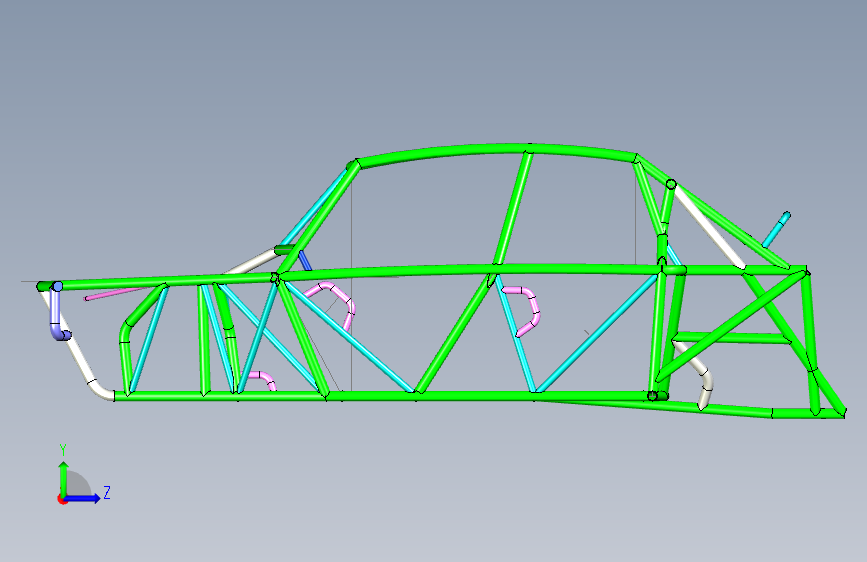This screenshot has width=867, height=562.
Task: Select the short cyan tube protruding above the rear
Action: (x=776, y=230)
